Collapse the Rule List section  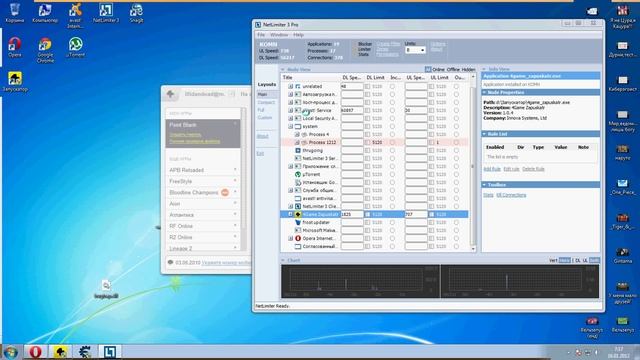pos(484,134)
